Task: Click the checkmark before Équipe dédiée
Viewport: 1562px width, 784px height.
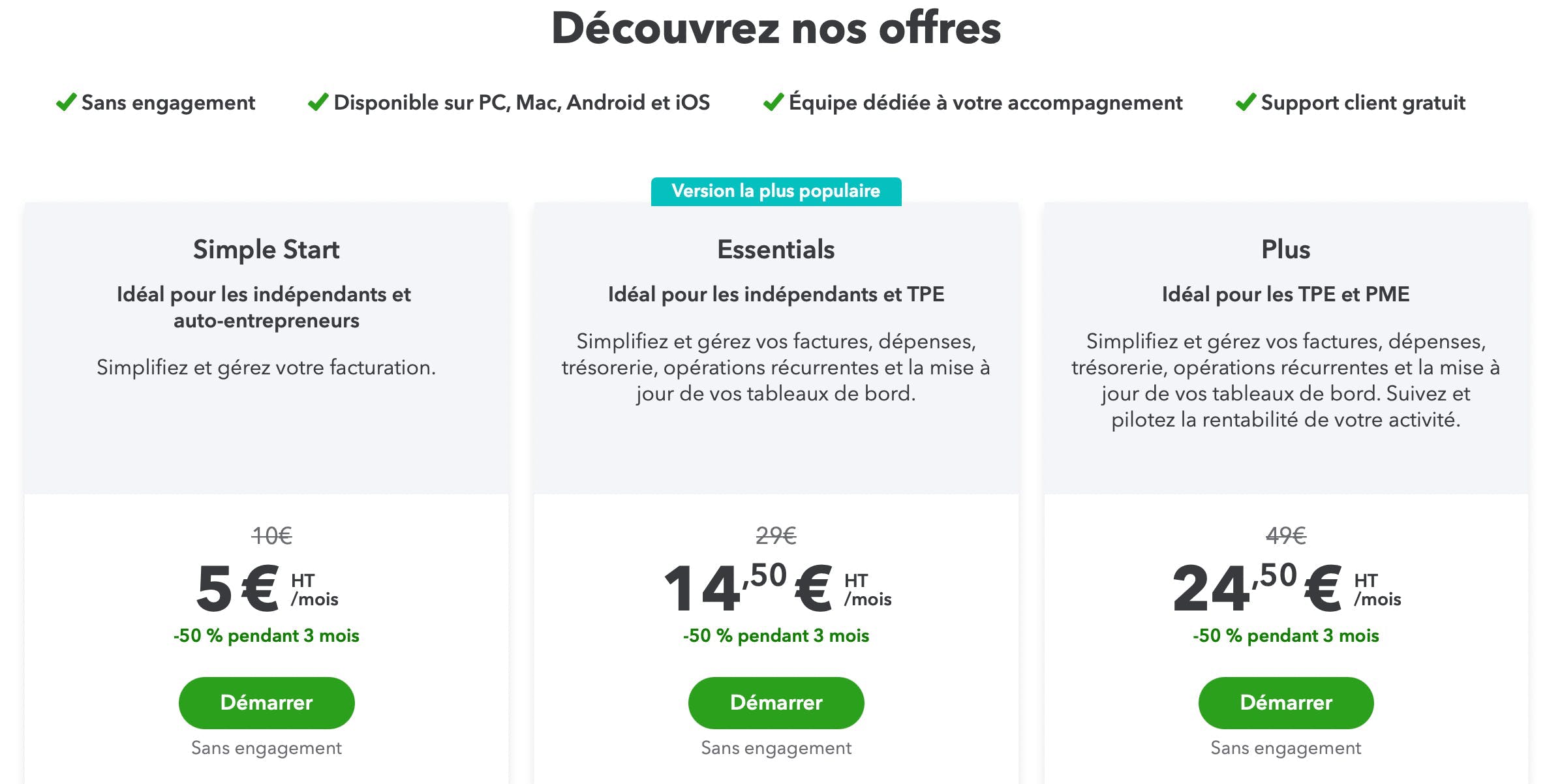Action: click(773, 102)
